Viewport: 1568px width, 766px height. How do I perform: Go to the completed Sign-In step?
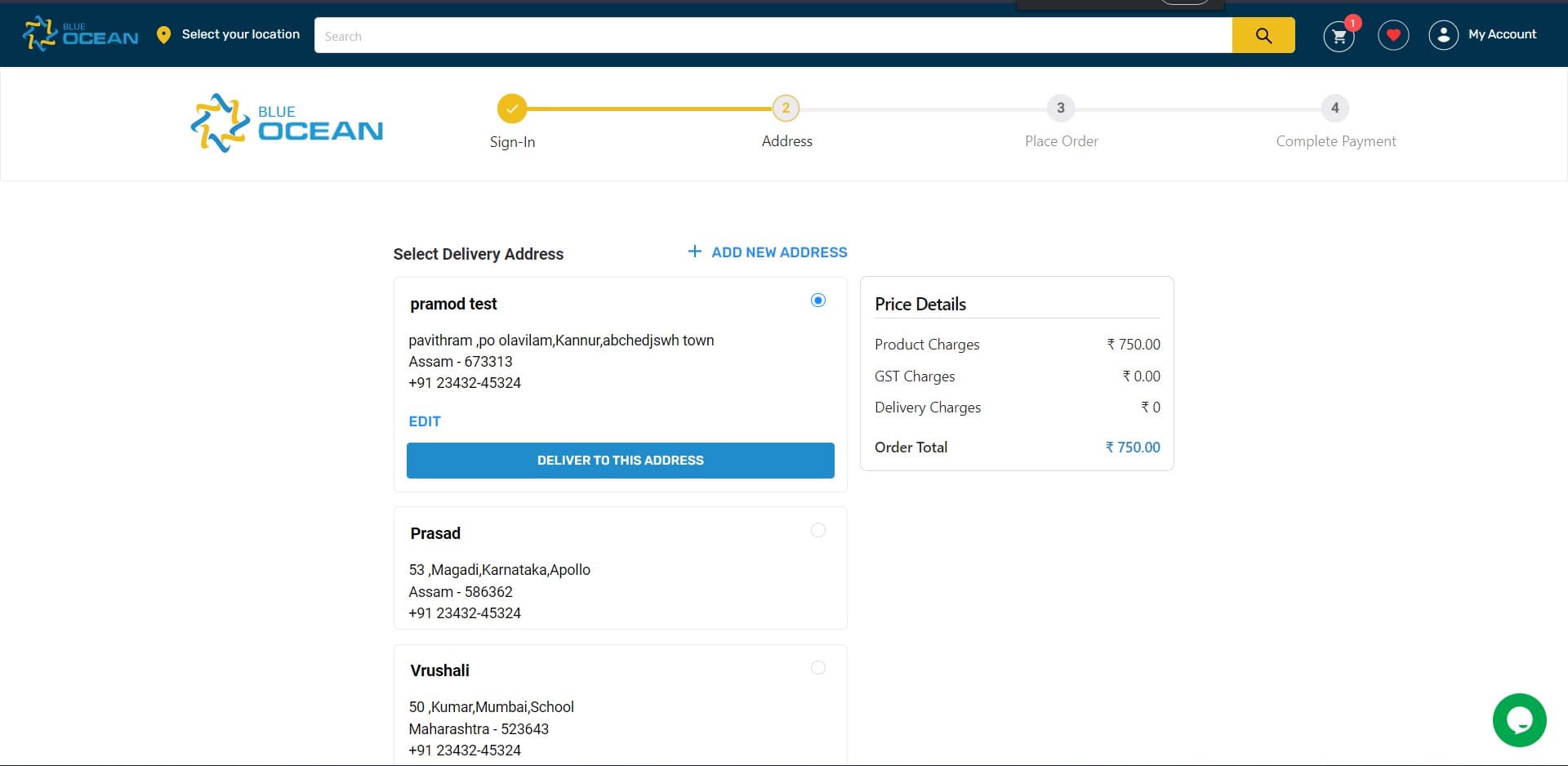pos(512,109)
